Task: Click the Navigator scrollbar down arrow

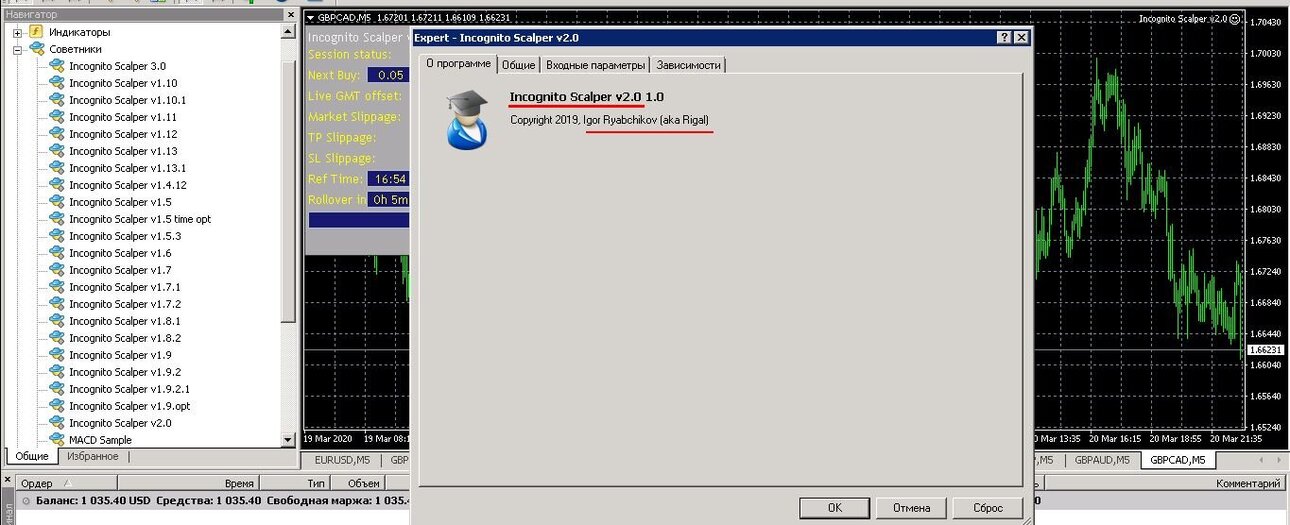Action: click(x=290, y=439)
